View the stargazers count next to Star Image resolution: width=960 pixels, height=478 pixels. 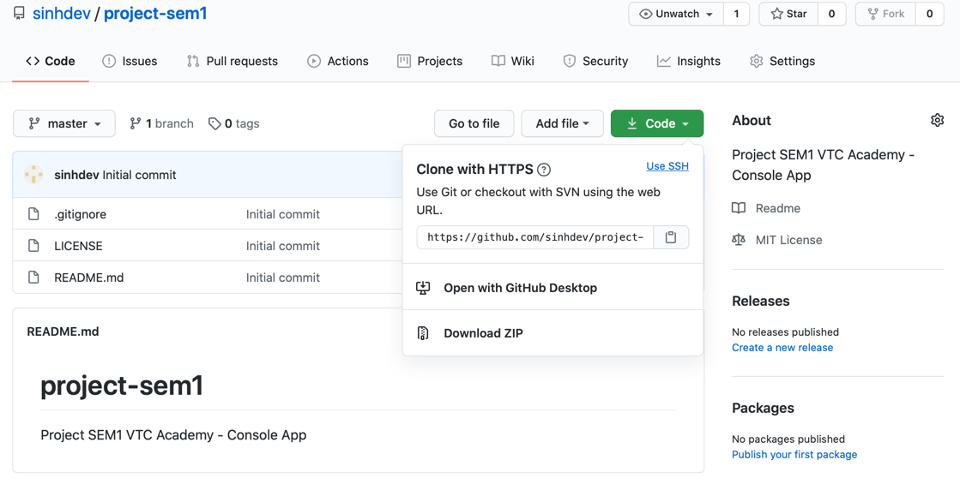(x=831, y=14)
